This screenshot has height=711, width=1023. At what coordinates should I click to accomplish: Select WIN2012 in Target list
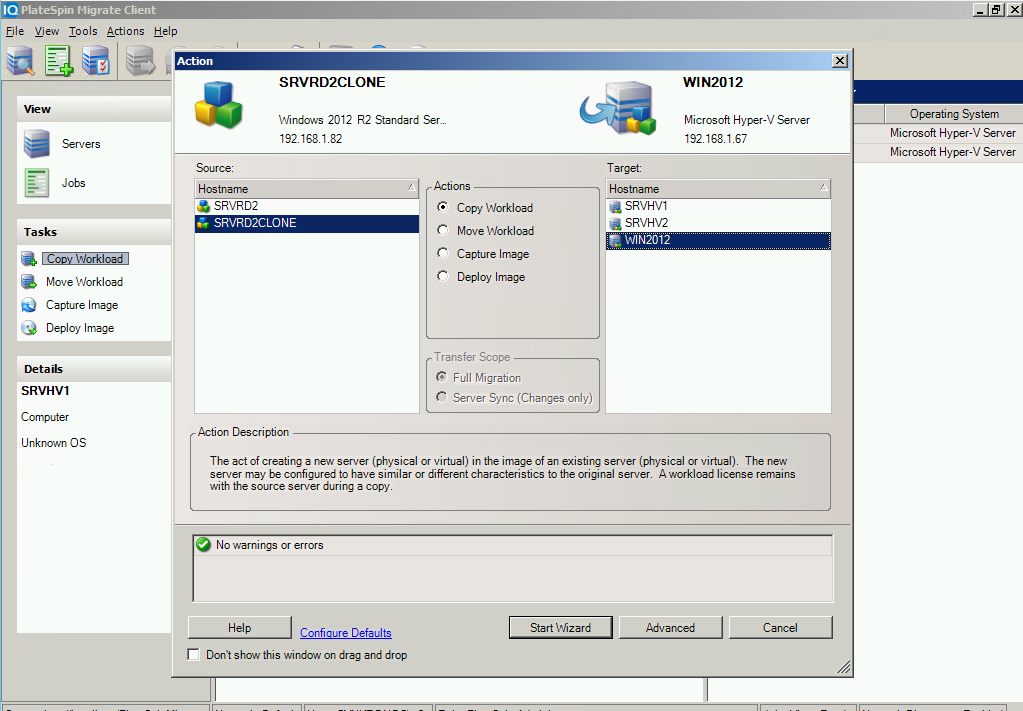(718, 241)
